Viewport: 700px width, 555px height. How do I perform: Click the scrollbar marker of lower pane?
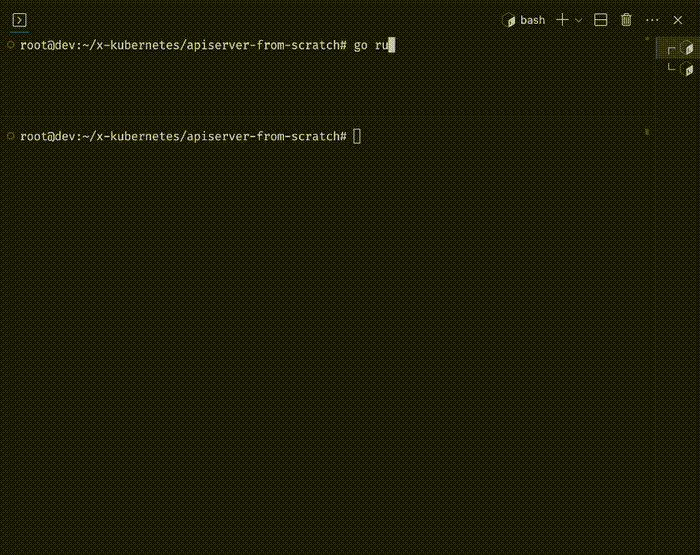pyautogui.click(x=647, y=132)
